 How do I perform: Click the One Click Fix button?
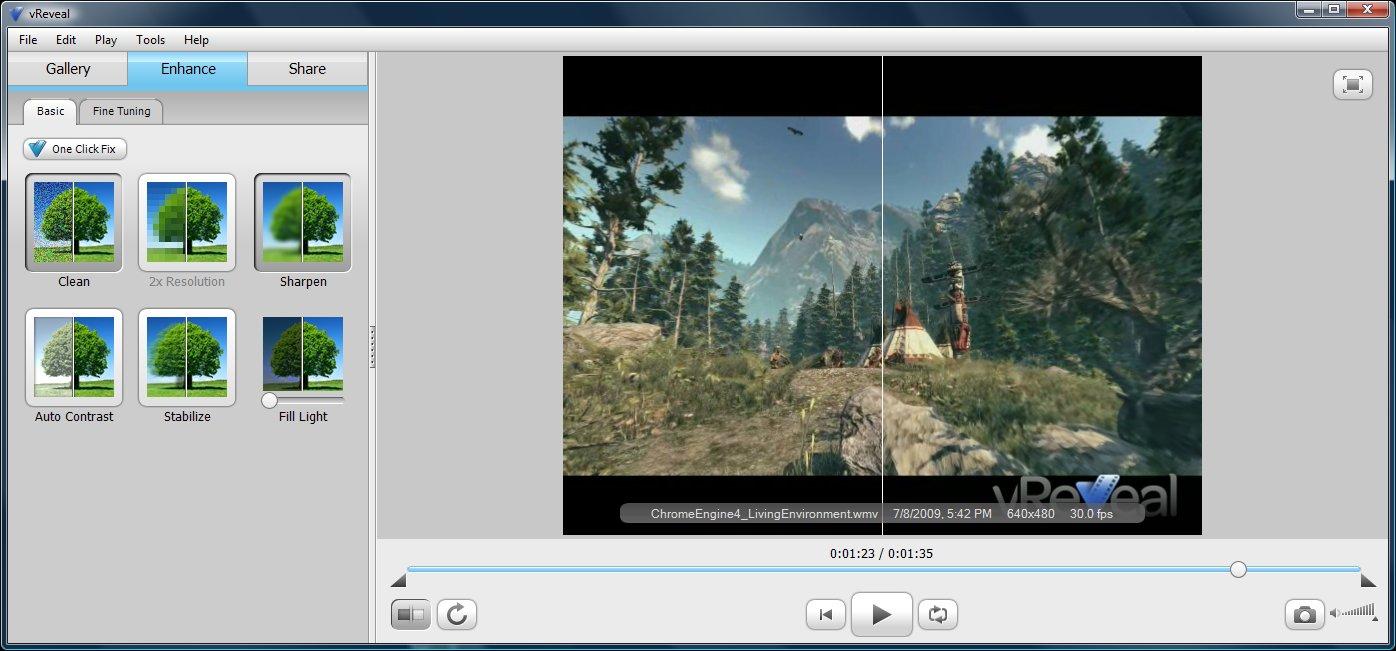[x=75, y=149]
